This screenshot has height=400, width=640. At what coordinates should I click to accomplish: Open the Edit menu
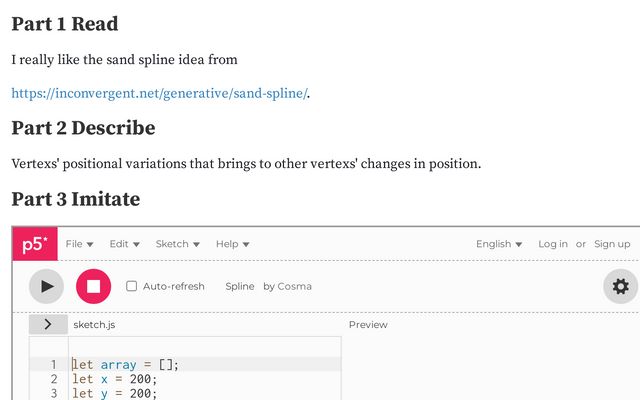point(124,244)
